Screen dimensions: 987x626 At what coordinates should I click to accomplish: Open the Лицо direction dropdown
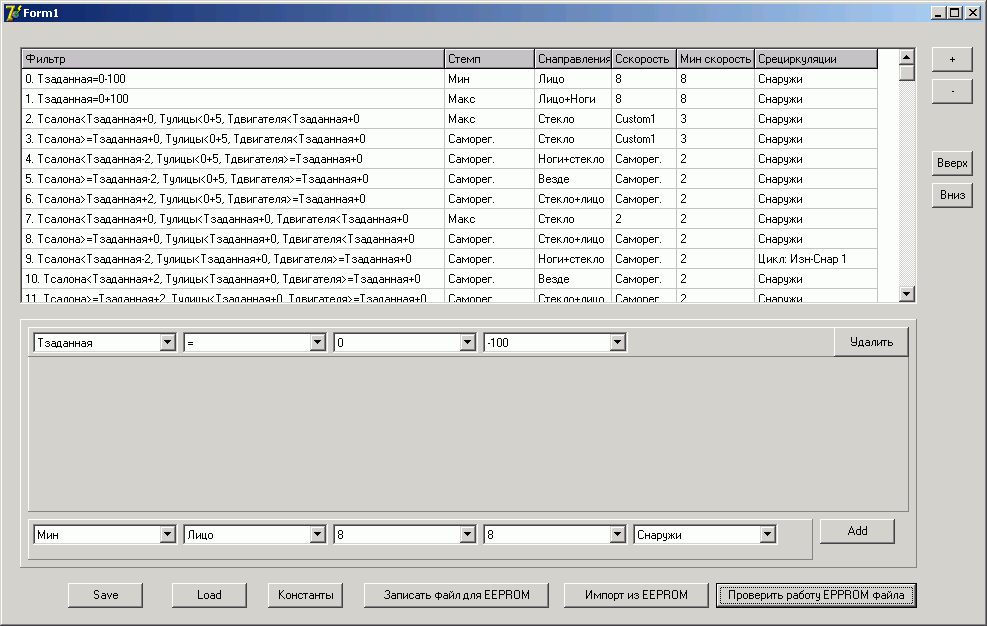(318, 535)
